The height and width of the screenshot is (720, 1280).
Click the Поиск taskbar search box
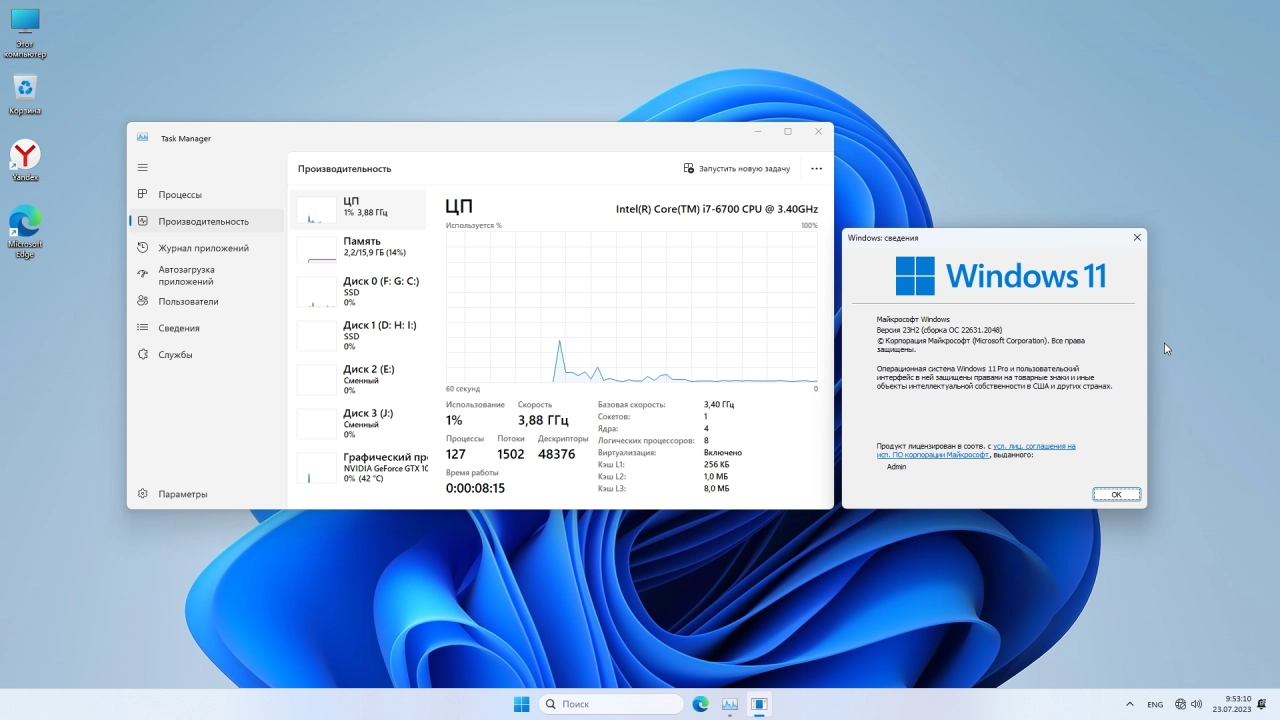click(x=611, y=704)
